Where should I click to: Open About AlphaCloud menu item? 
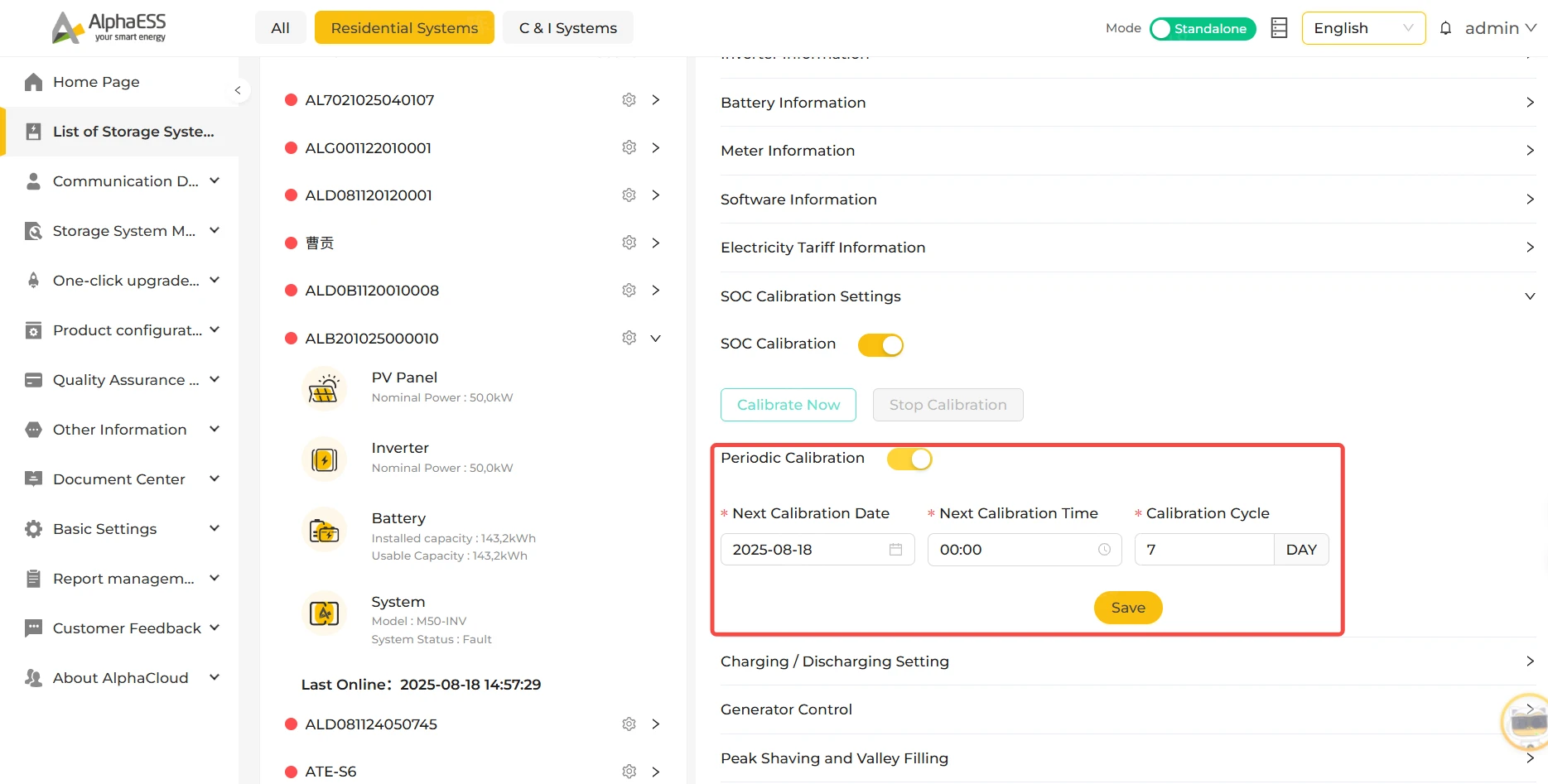121,678
